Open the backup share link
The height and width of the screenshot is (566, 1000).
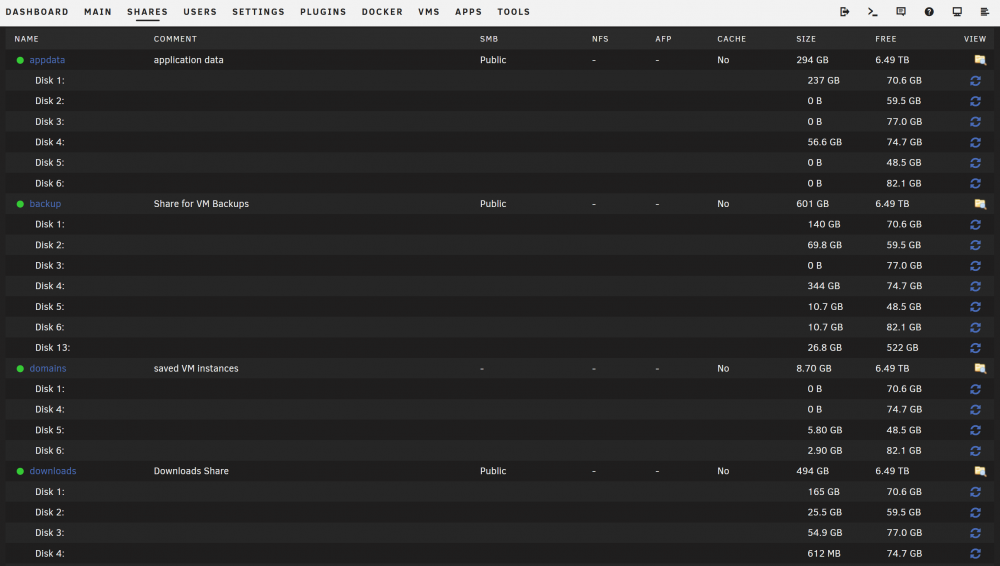[x=45, y=204]
